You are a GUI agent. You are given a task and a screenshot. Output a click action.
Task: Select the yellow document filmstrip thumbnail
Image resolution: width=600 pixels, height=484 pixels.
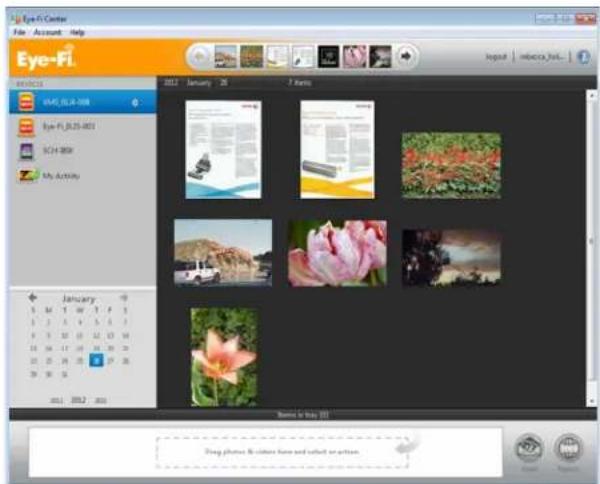[x=277, y=57]
